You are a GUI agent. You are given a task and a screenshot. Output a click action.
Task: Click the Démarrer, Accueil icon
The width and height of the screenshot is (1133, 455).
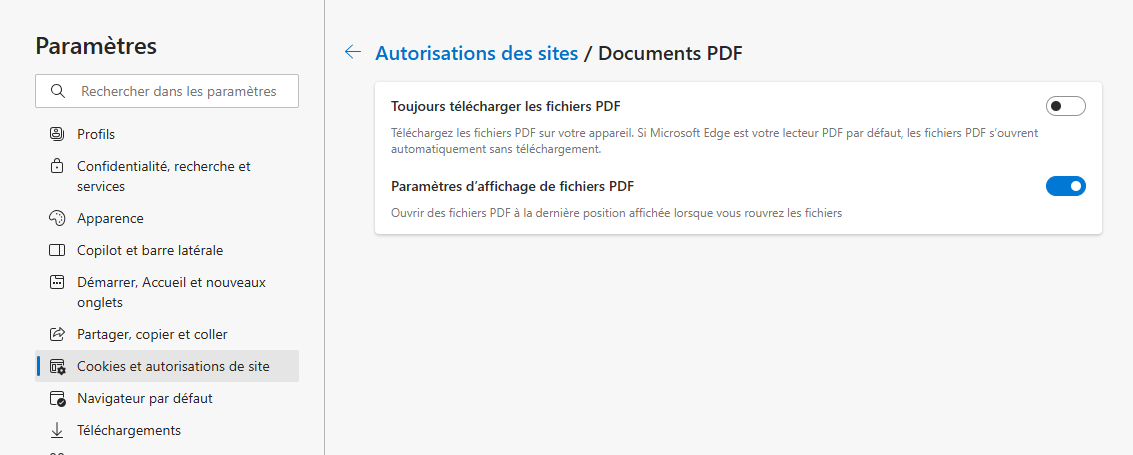tap(56, 282)
